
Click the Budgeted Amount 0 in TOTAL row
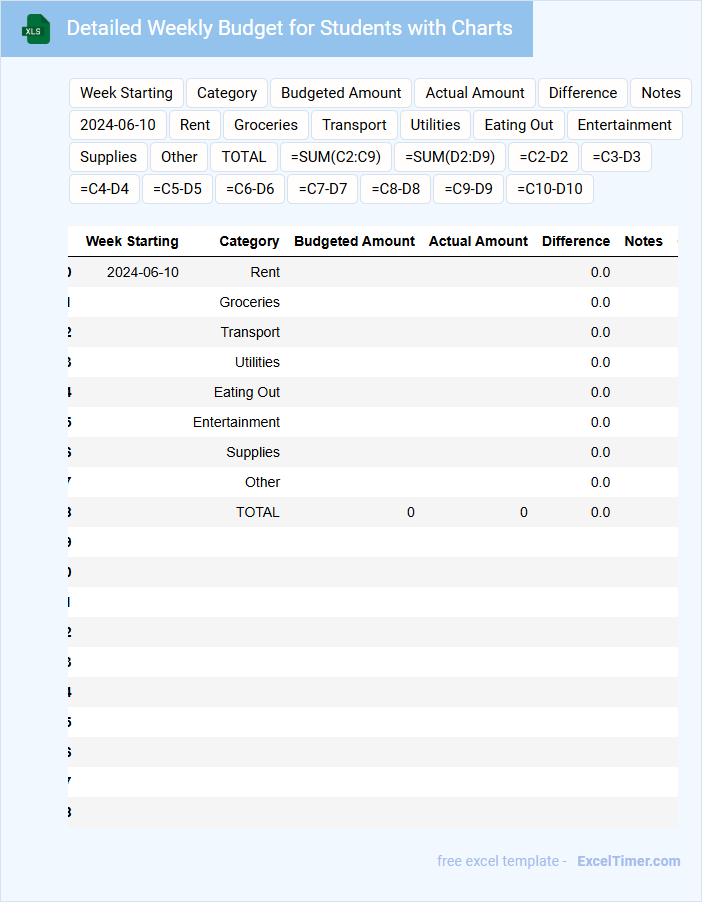click(410, 512)
